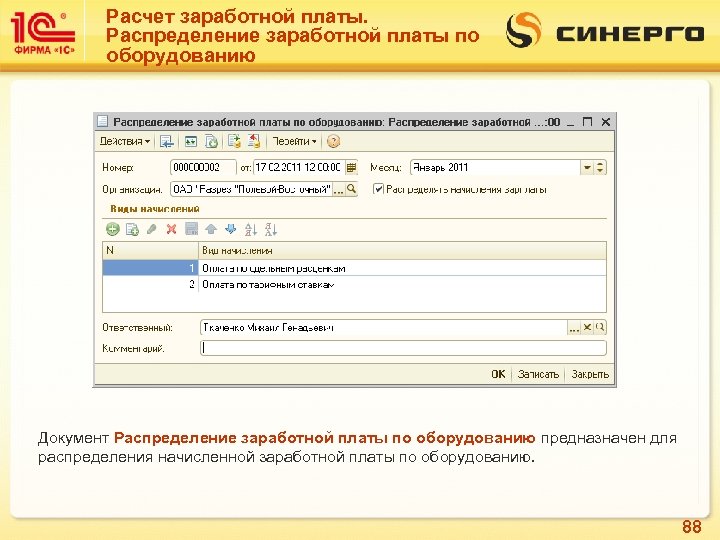Click the copy row icon in table toolbar

133,229
